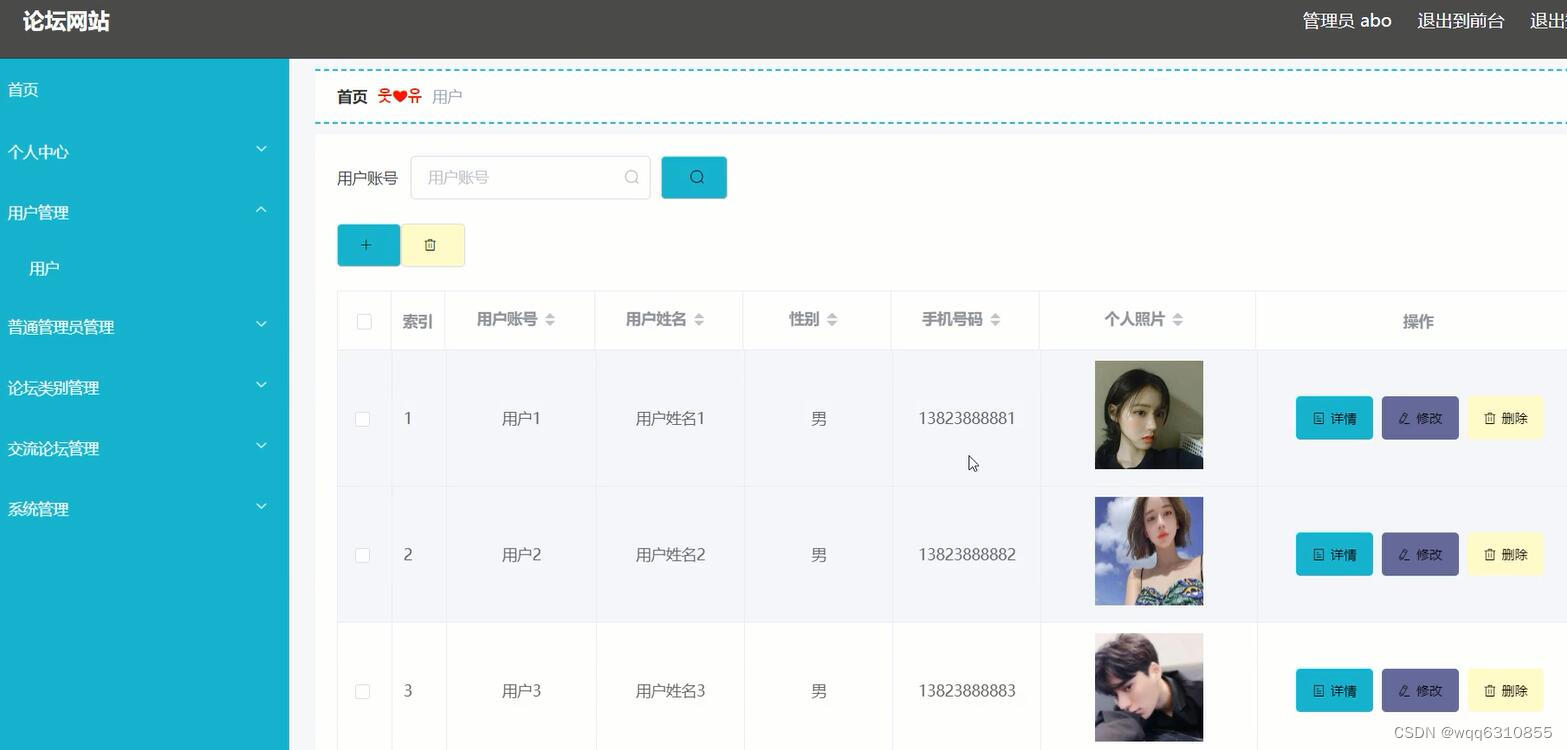The image size is (1567, 750).
Task: Expand the 个人中心 sidebar chevron
Action: [x=261, y=150]
